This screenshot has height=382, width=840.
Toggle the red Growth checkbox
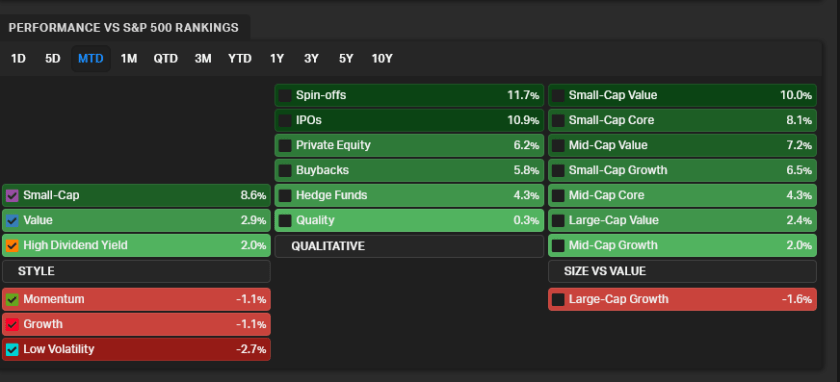click(x=12, y=325)
